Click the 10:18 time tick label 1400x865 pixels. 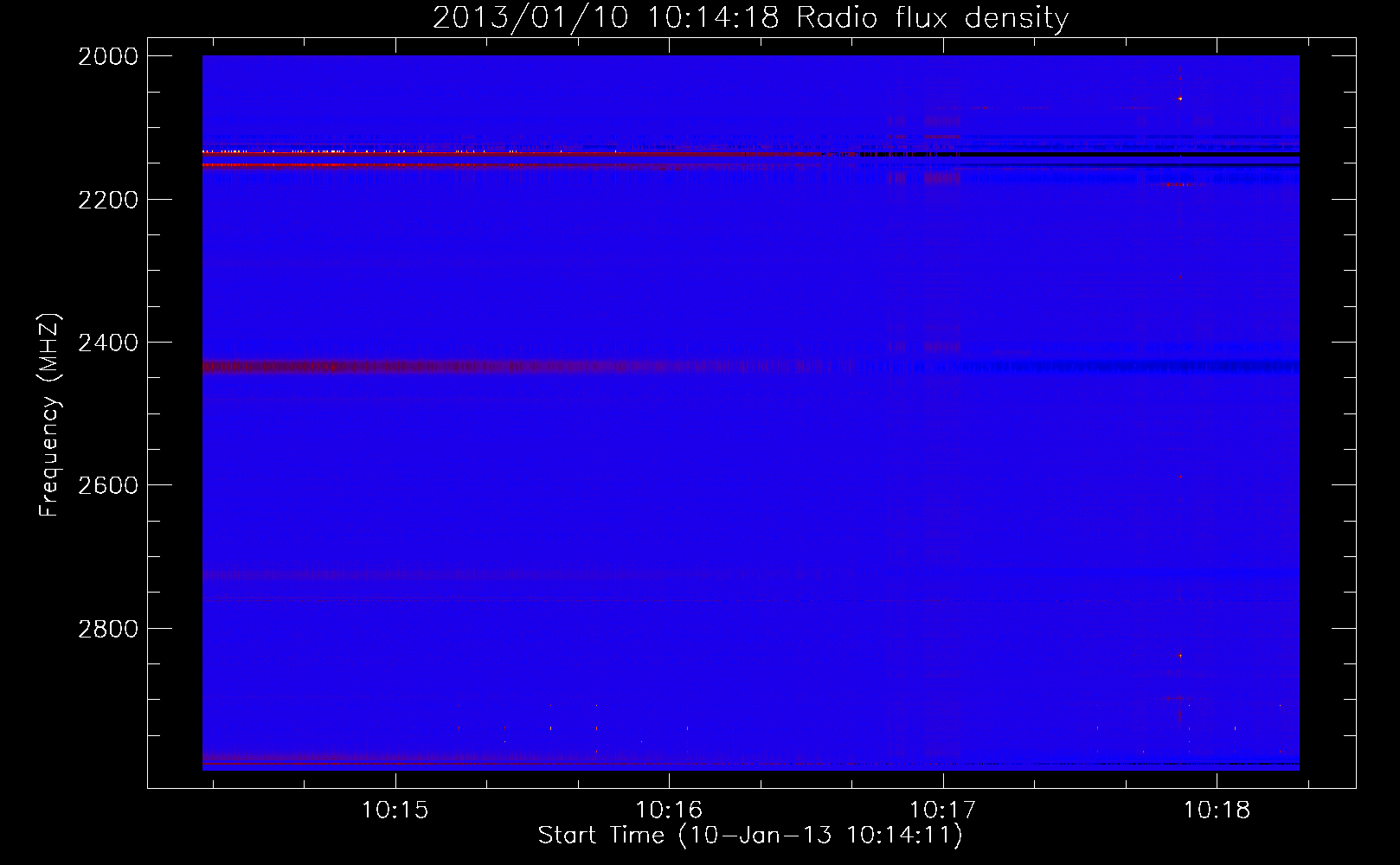pos(1217,811)
